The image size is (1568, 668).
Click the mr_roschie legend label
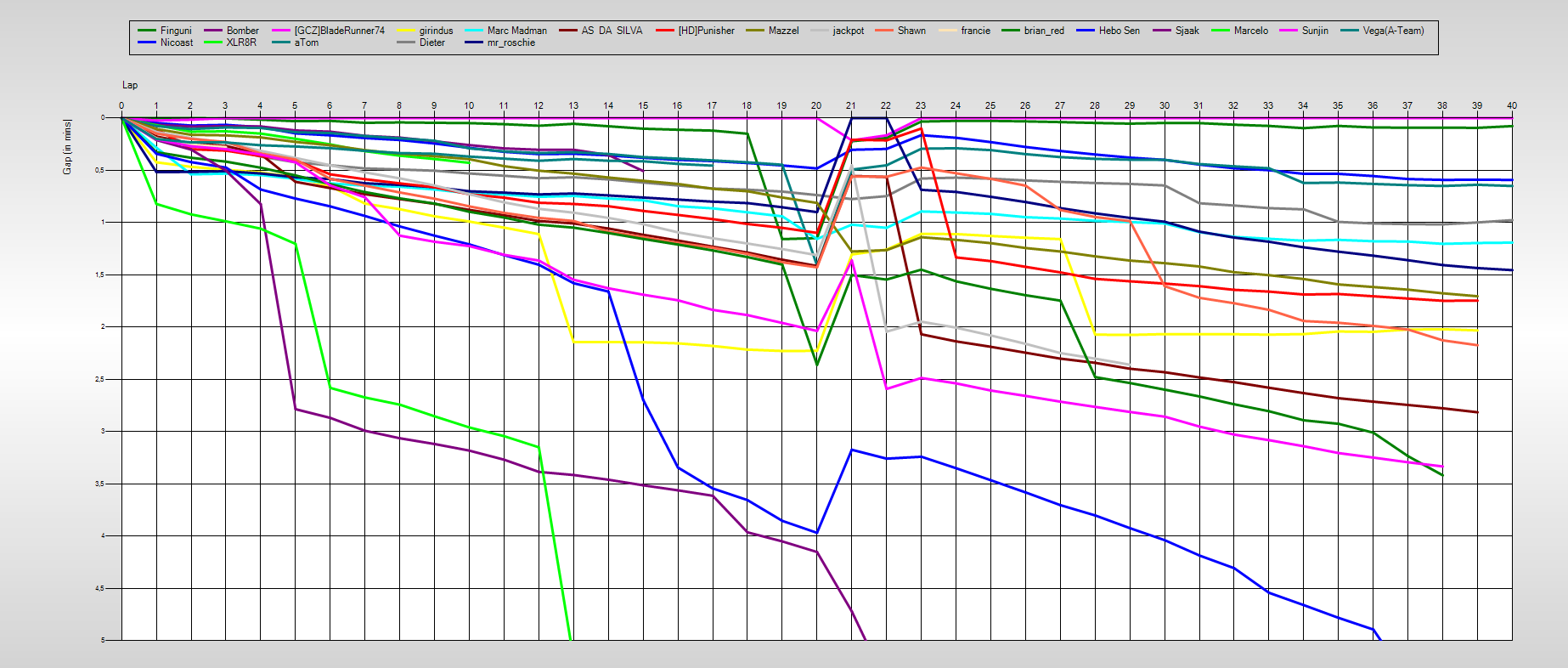tap(510, 42)
